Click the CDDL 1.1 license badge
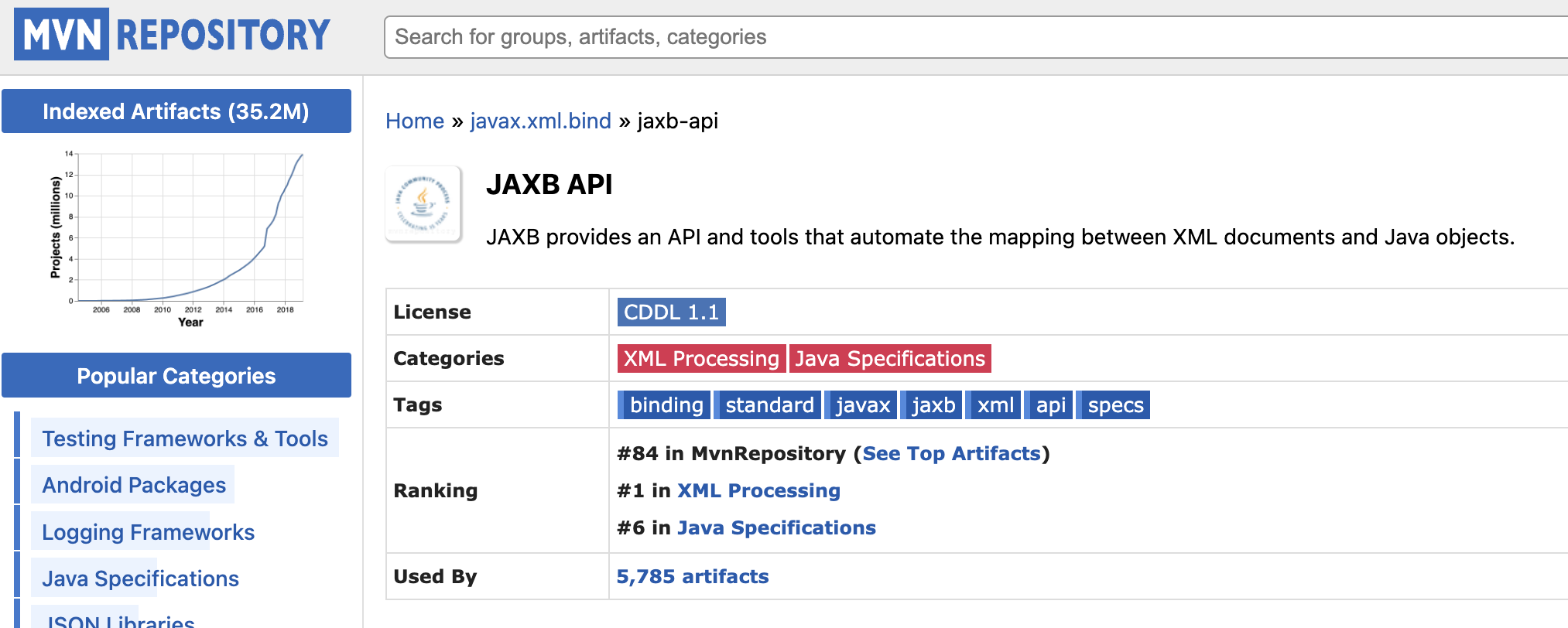Viewport: 1568px width, 628px height. [671, 312]
